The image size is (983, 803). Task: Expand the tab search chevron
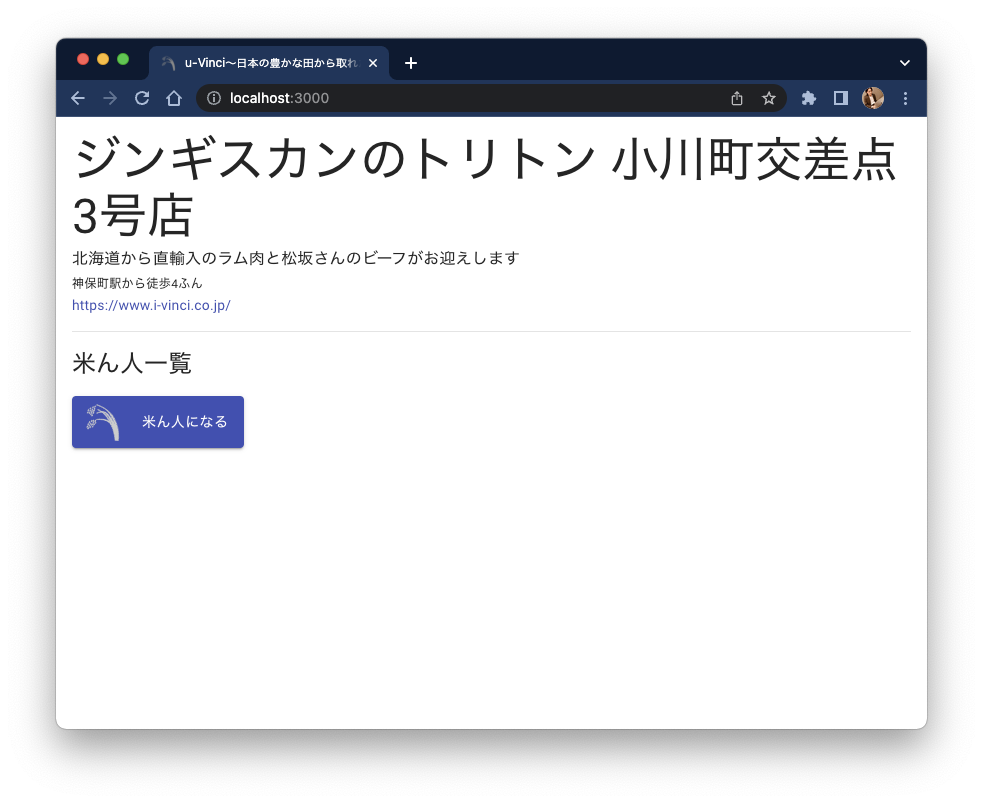(x=905, y=63)
